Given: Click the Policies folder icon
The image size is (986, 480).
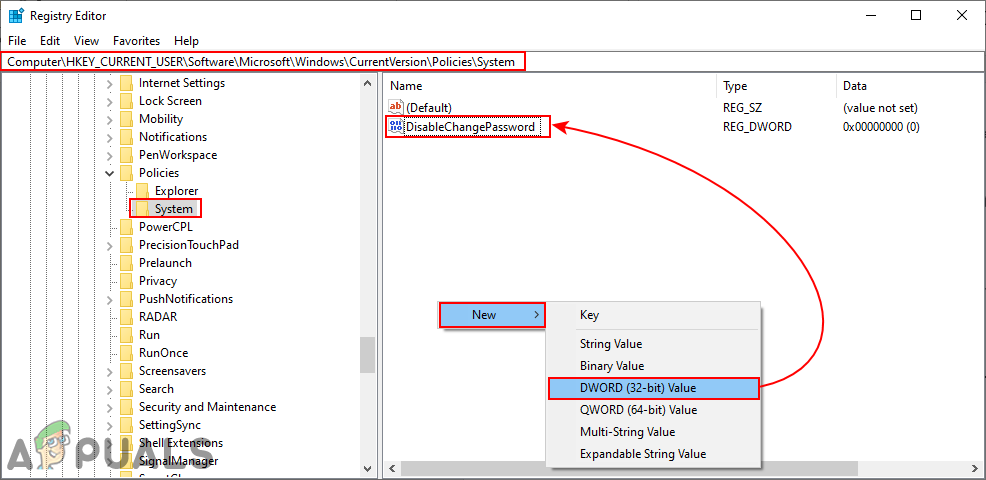Looking at the screenshot, I should click(126, 173).
